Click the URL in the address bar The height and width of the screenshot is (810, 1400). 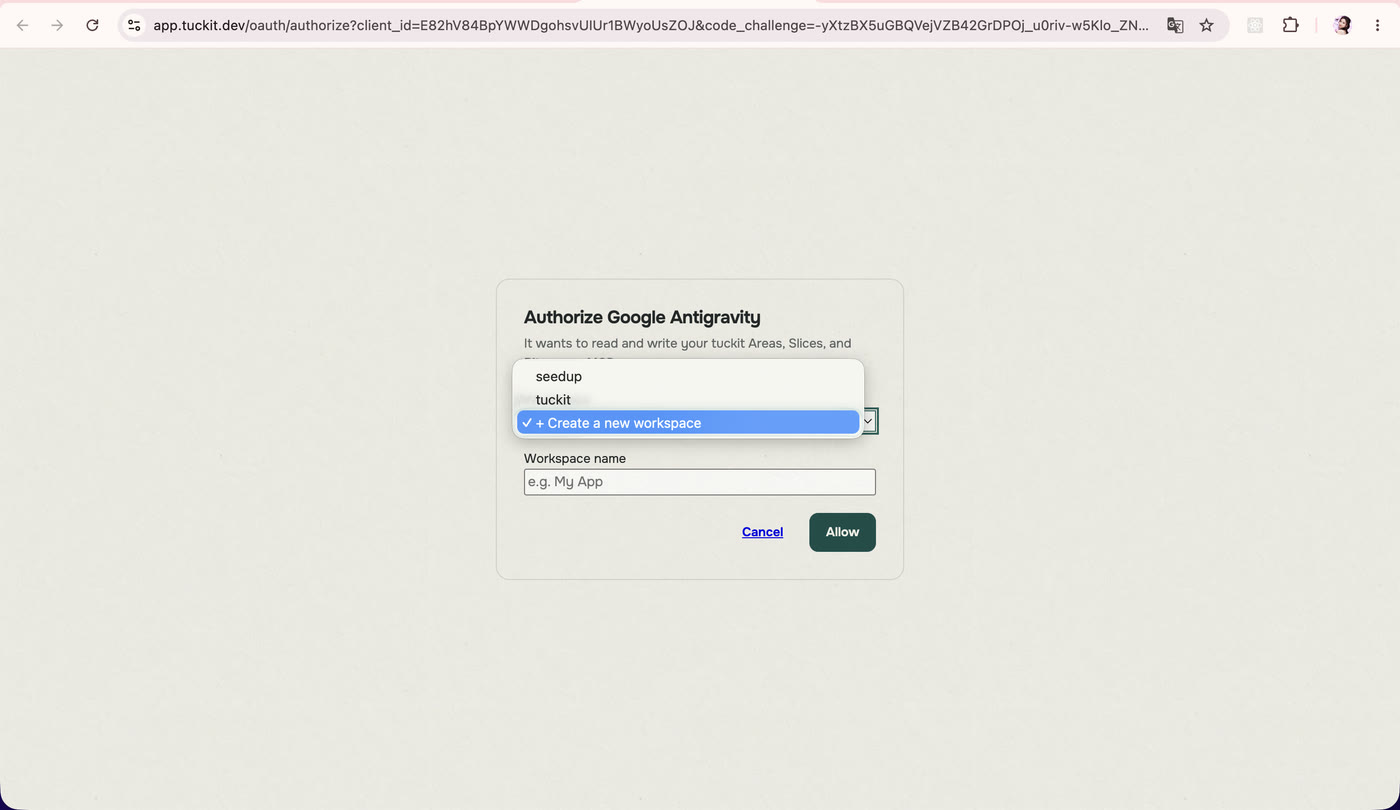pos(651,25)
